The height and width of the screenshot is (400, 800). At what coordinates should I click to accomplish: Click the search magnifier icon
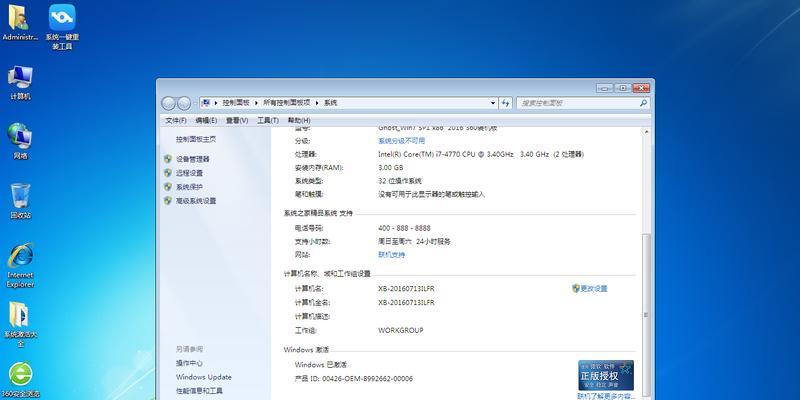coord(643,103)
